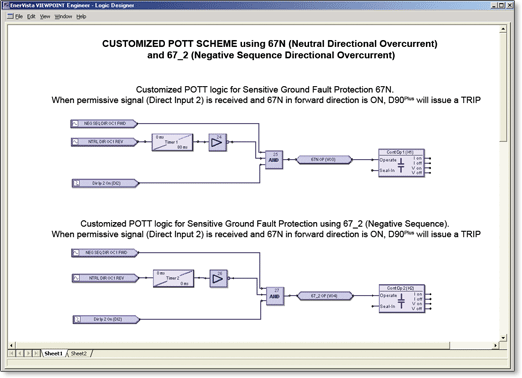Maximize the Logic Designer window

(x=502, y=5)
